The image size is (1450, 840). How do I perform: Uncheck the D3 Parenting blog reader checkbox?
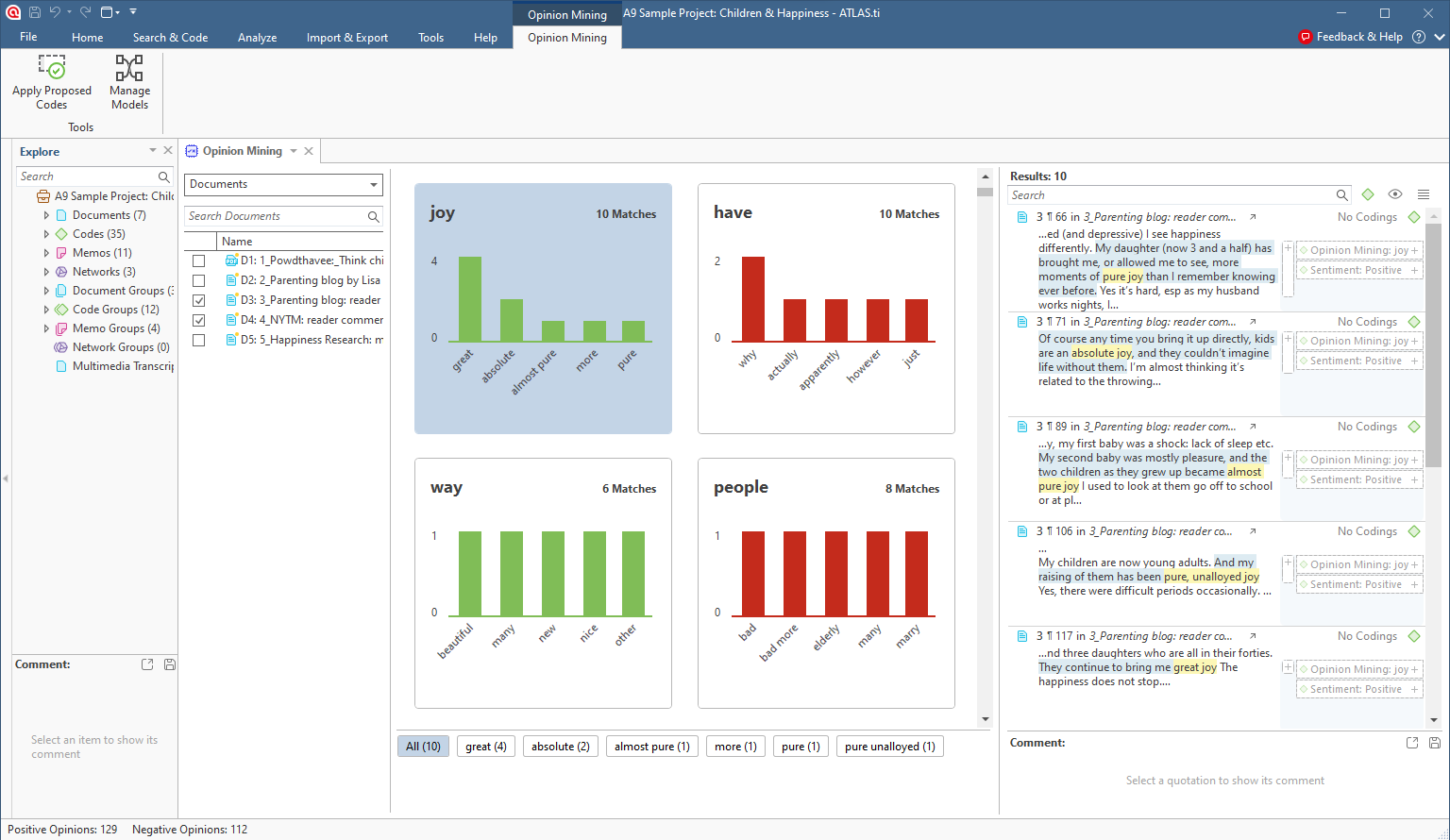(198, 300)
